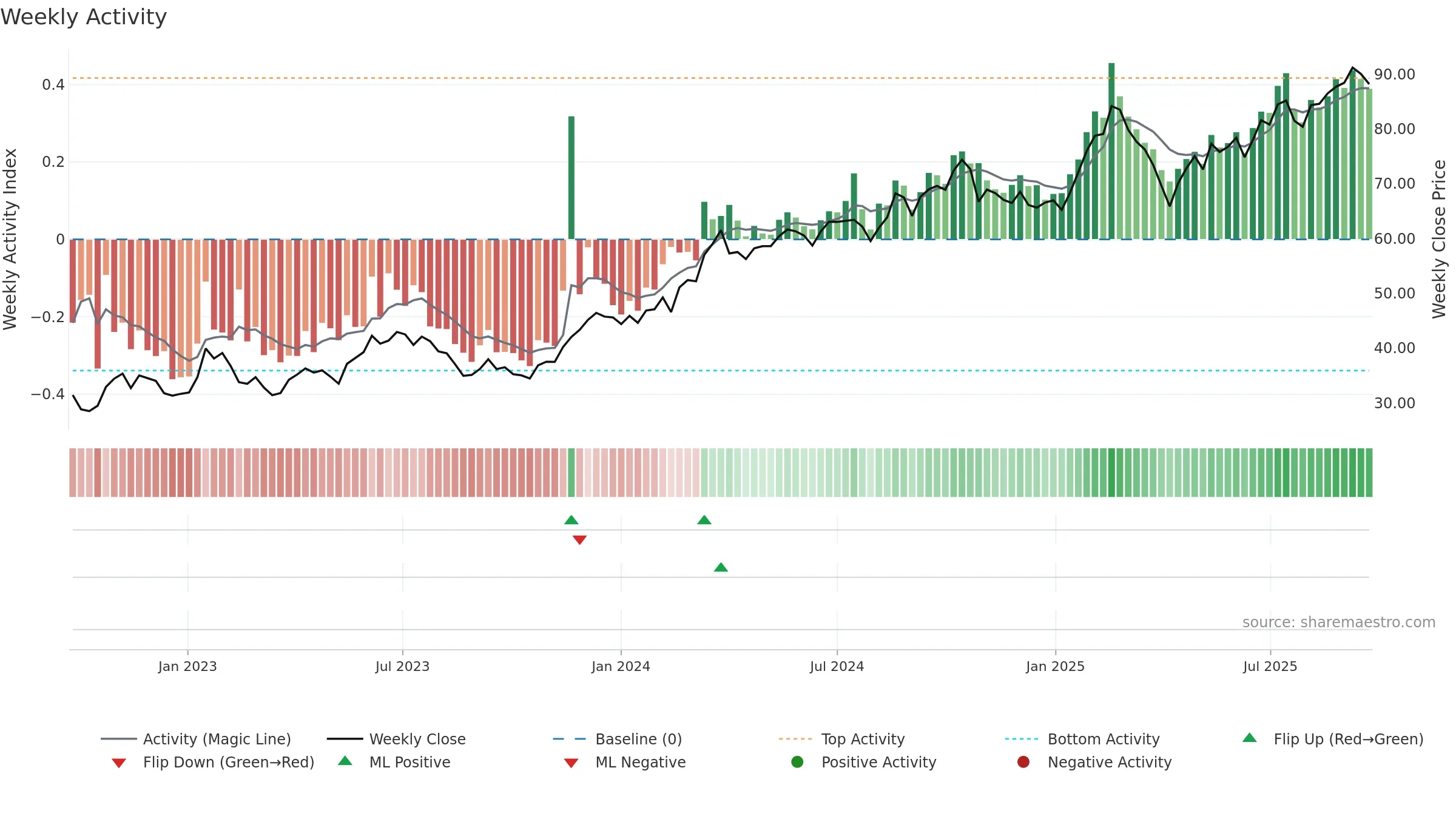
Task: Click the ML Negative legend label
Action: pyautogui.click(x=641, y=762)
